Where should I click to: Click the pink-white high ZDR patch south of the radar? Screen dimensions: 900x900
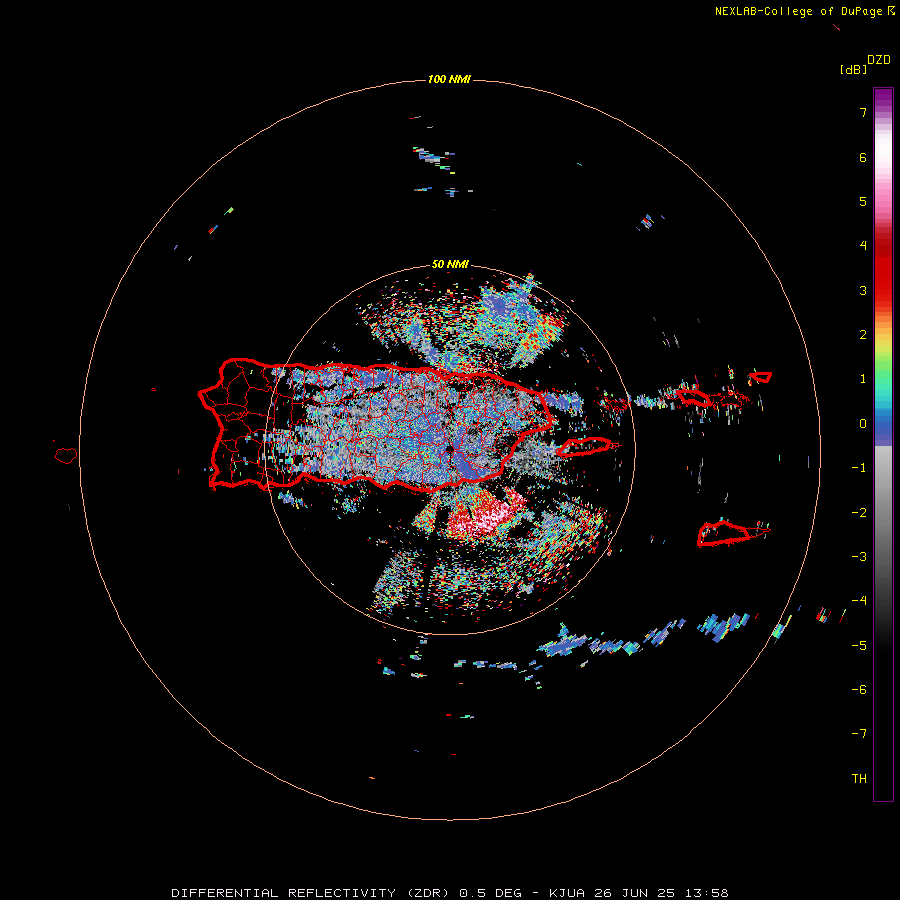485,515
